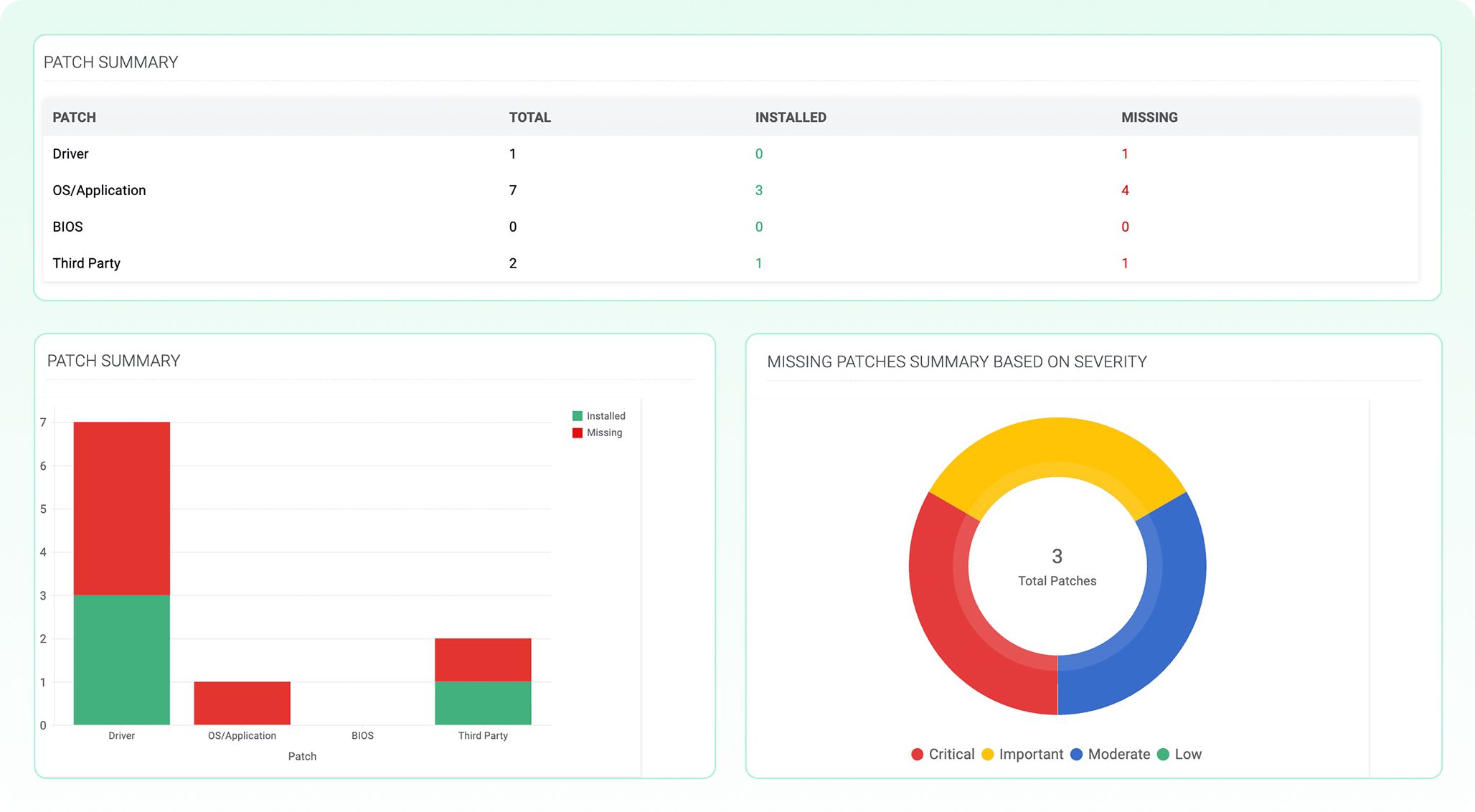1475x812 pixels.
Task: Click the Driver missing count link
Action: click(x=1124, y=154)
